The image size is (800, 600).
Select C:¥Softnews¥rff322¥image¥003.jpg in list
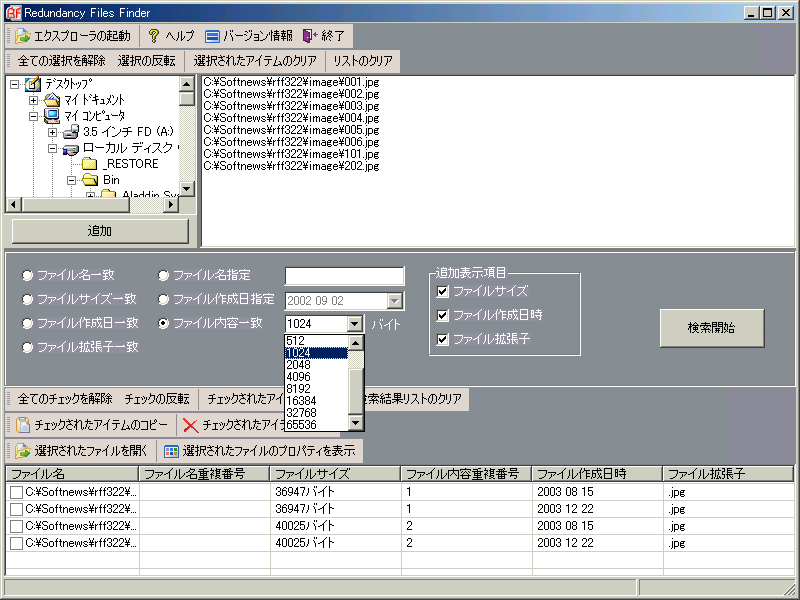tap(291, 106)
